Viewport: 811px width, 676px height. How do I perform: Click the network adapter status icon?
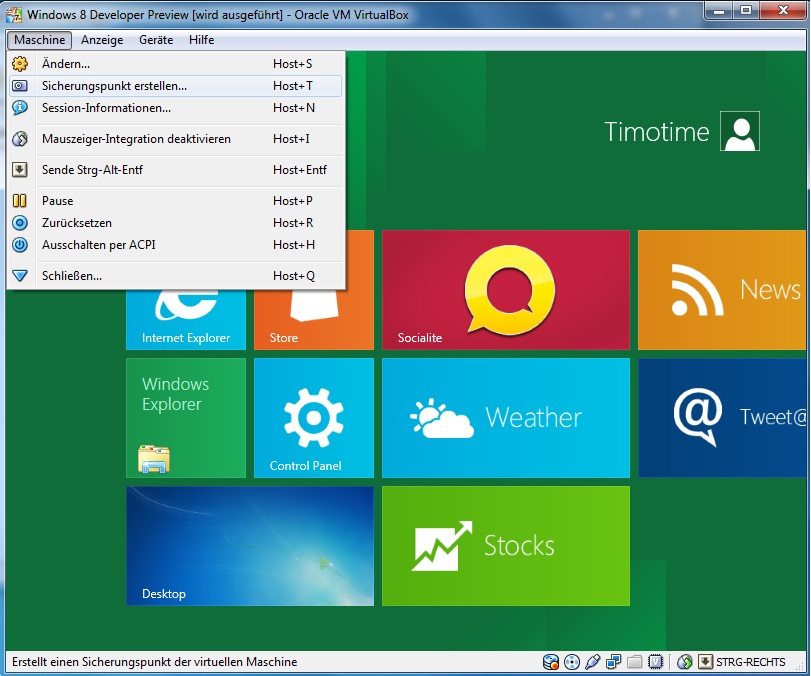click(x=613, y=662)
